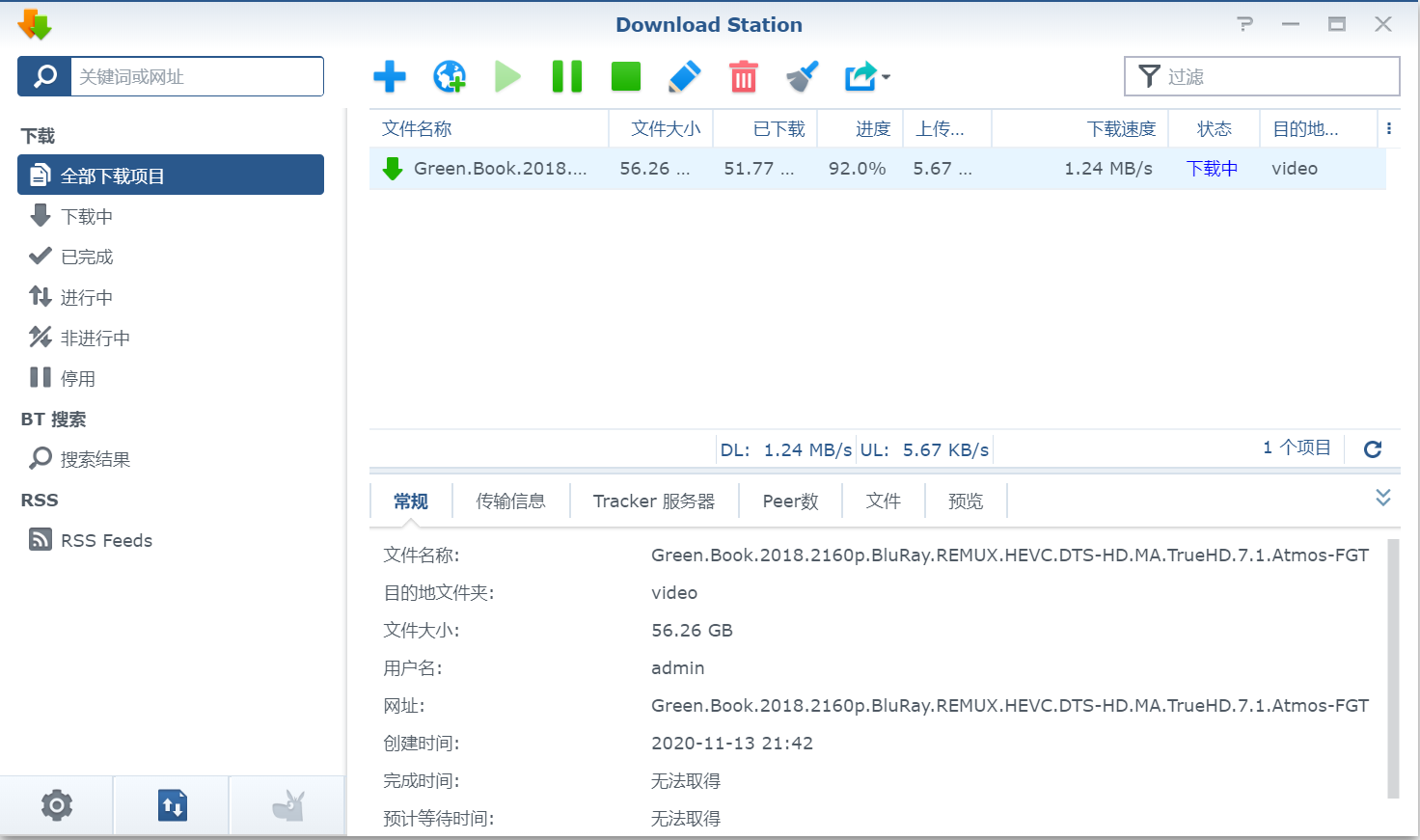Click the 56.26 GB file size value
Image resolution: width=1420 pixels, height=840 pixels.
(x=692, y=631)
